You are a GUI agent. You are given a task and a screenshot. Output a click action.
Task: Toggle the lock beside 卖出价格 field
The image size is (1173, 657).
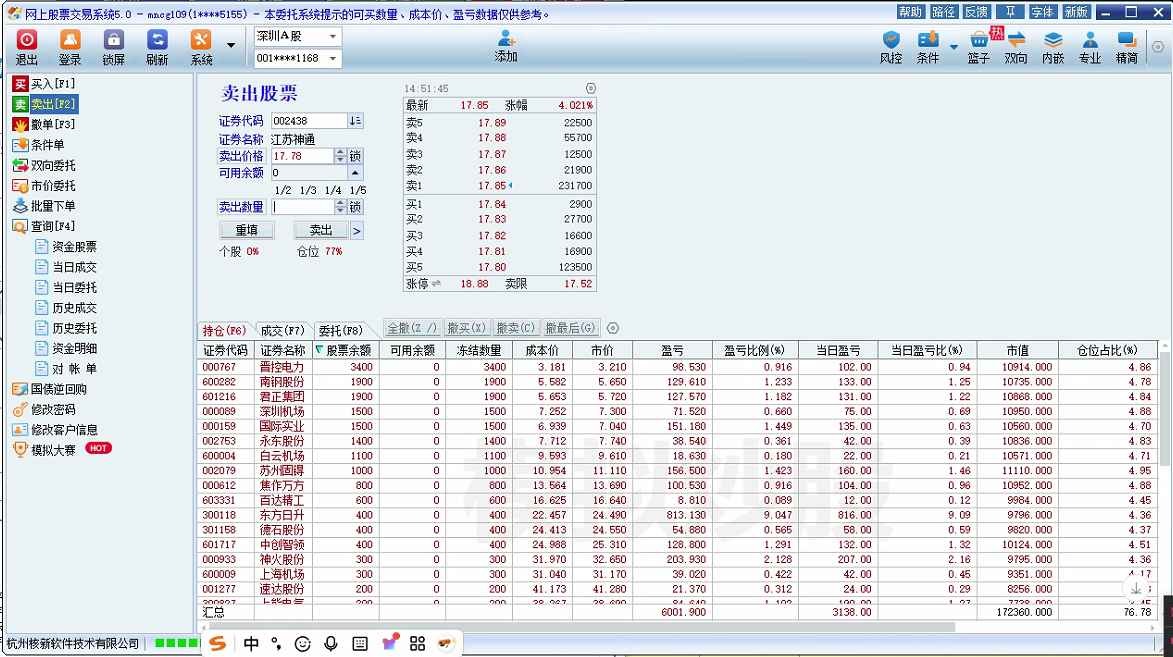tap(355, 157)
